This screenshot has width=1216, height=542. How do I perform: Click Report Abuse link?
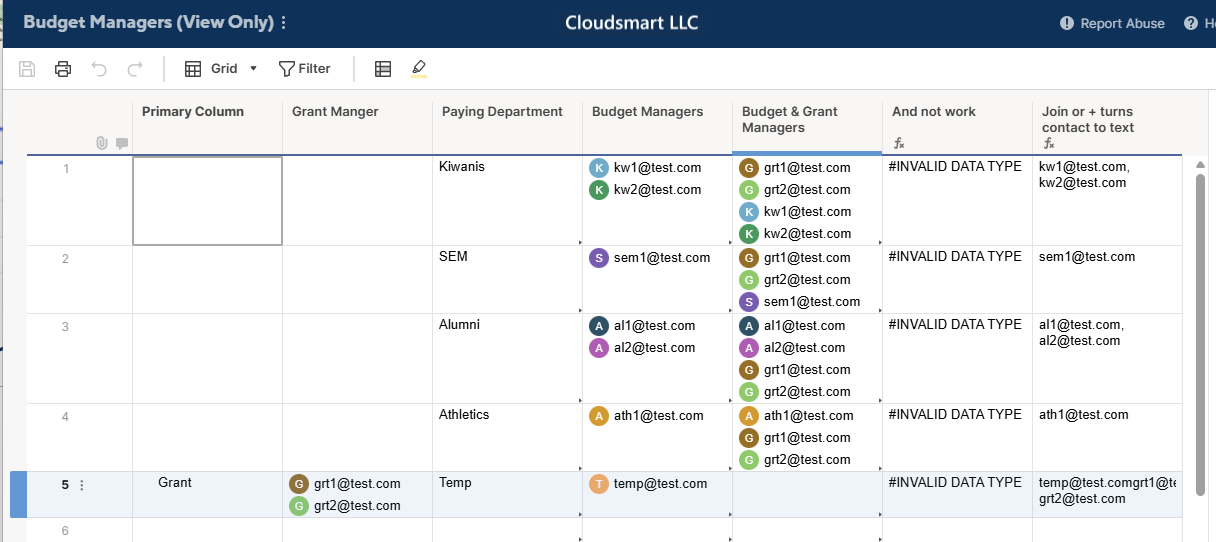(1112, 23)
